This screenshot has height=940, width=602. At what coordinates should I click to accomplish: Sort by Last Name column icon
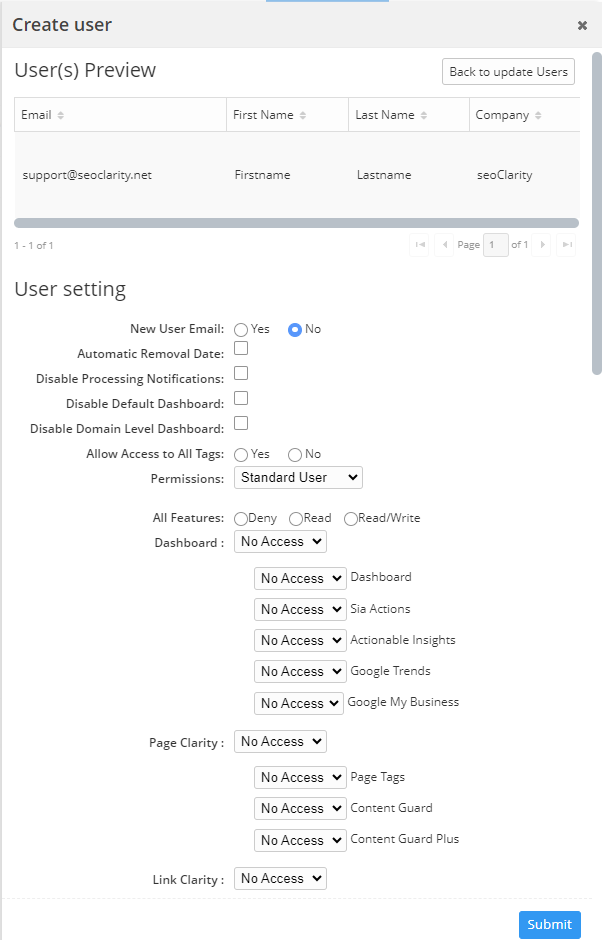pyautogui.click(x=424, y=116)
